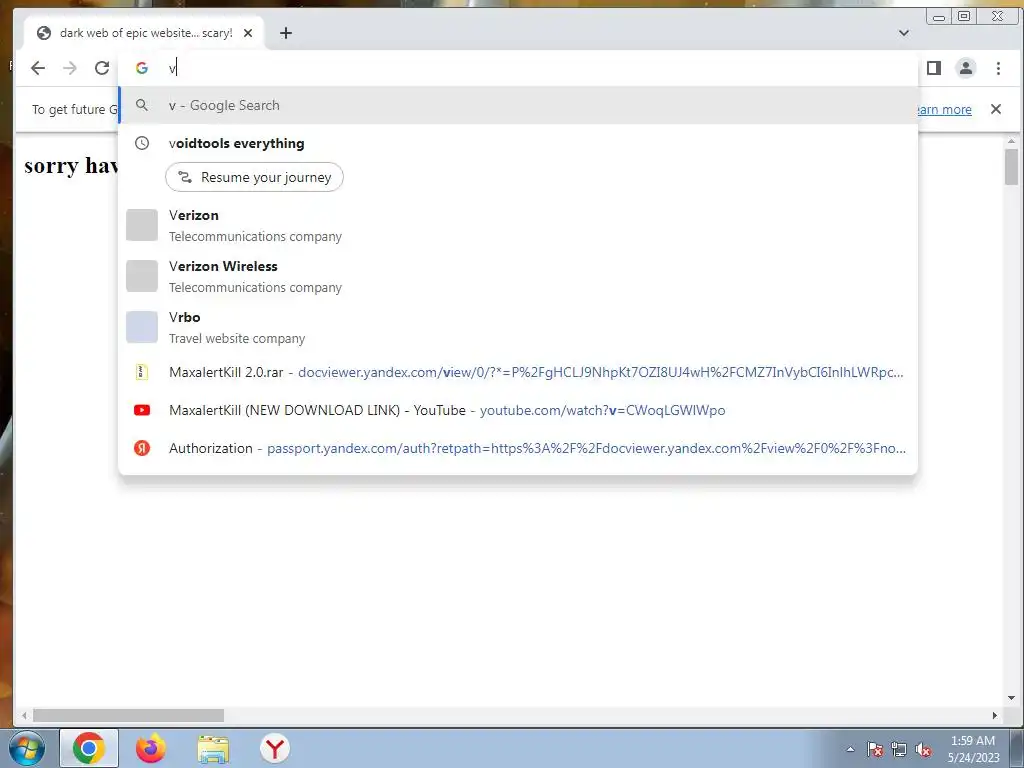This screenshot has height=768, width=1024.
Task: Click the clock history icon beside voidtools
Action: [x=142, y=143]
